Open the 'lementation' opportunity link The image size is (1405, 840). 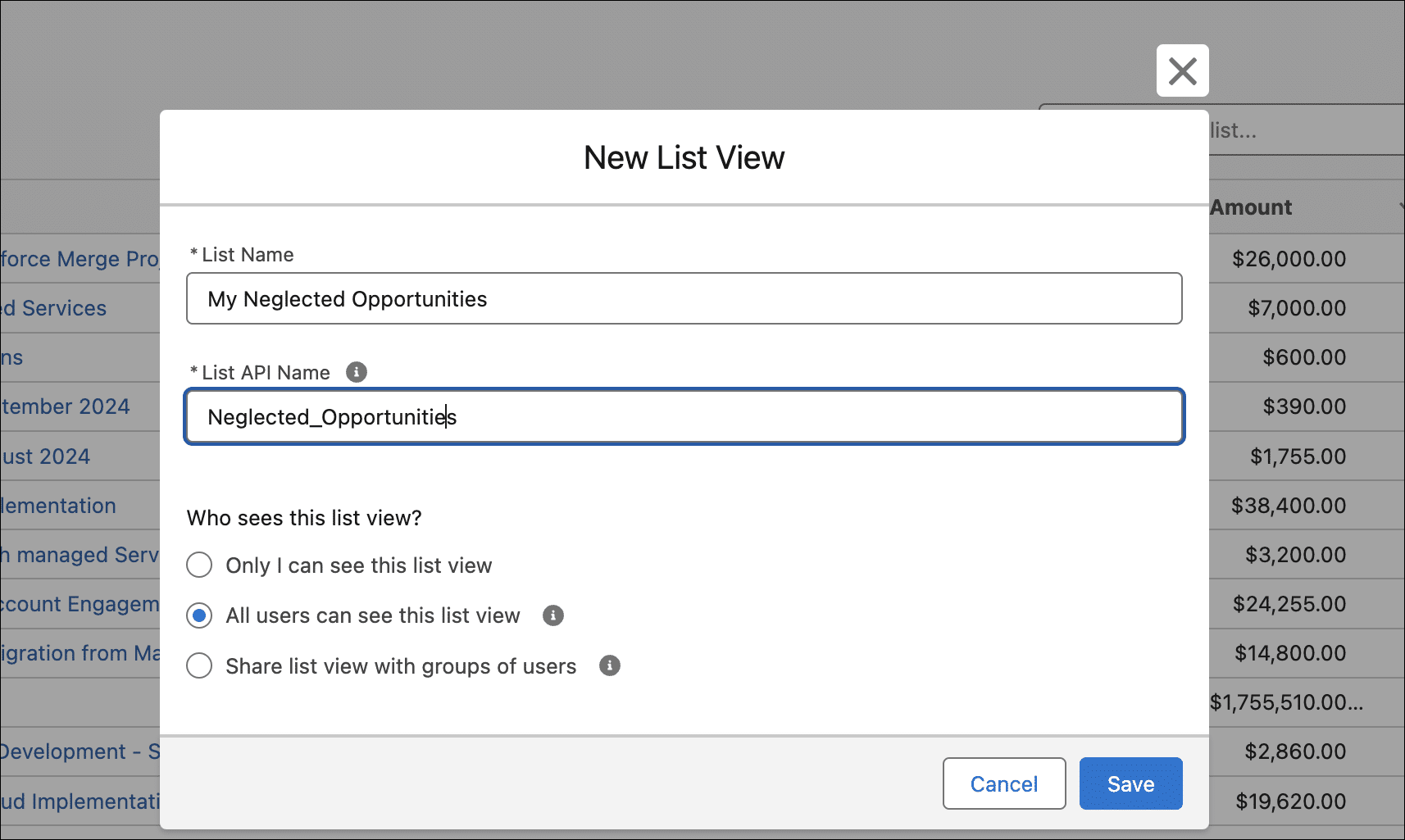click(58, 506)
